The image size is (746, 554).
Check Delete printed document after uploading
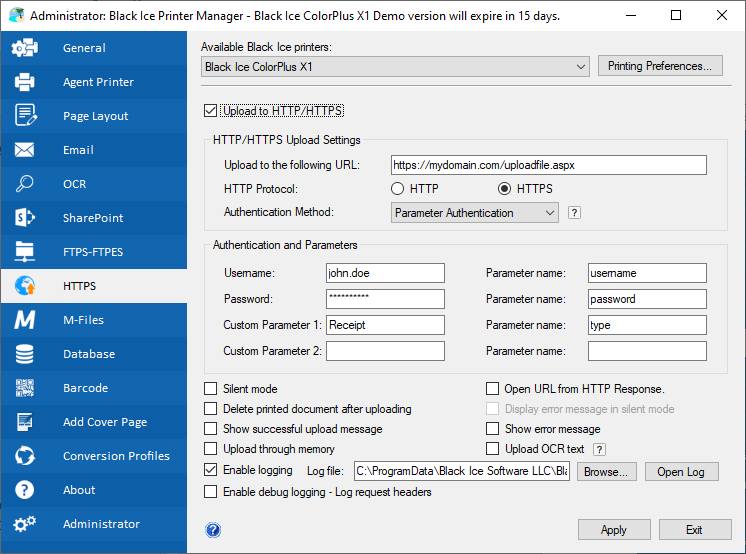coord(210,408)
